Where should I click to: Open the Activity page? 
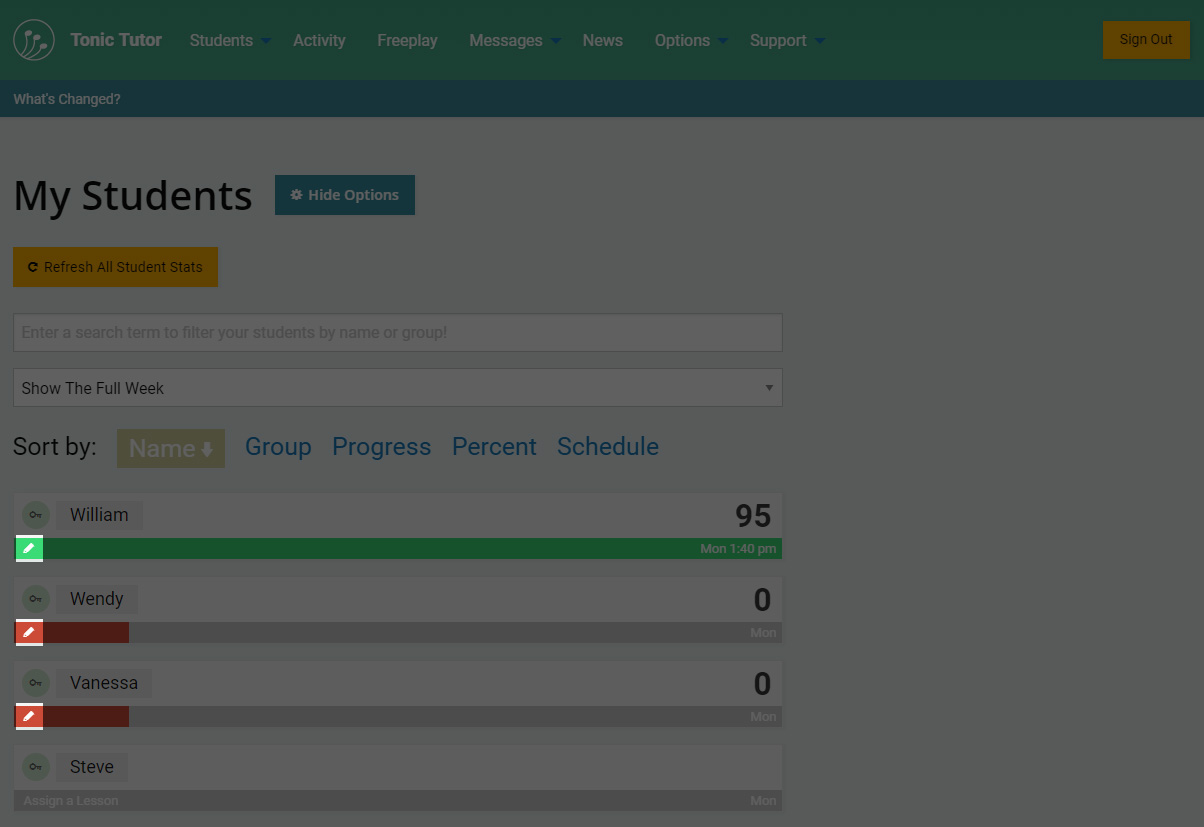tap(319, 40)
